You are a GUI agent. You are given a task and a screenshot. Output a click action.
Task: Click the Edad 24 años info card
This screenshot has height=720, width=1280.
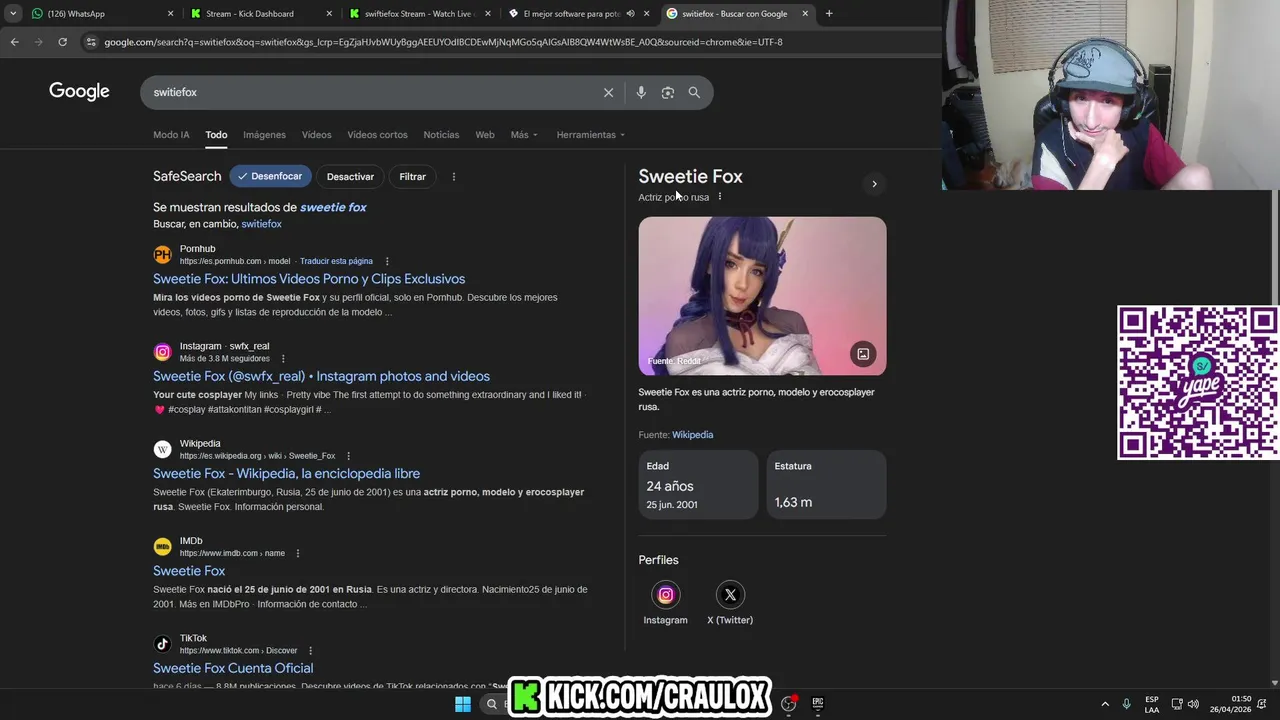click(x=698, y=485)
